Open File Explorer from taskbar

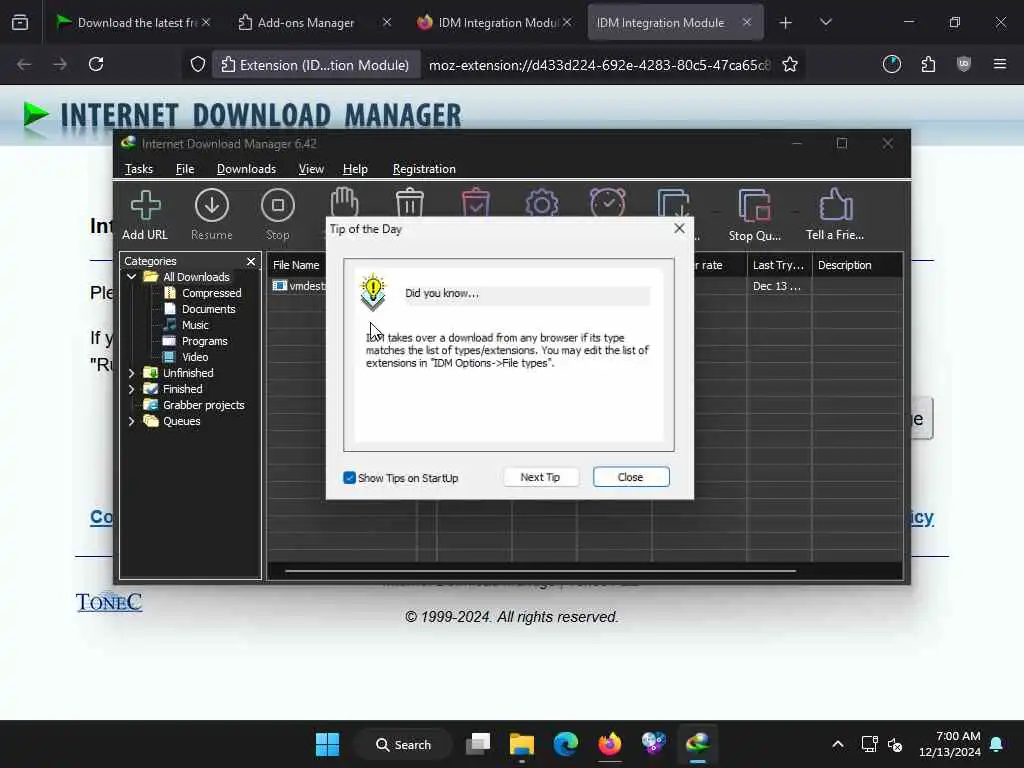click(522, 744)
